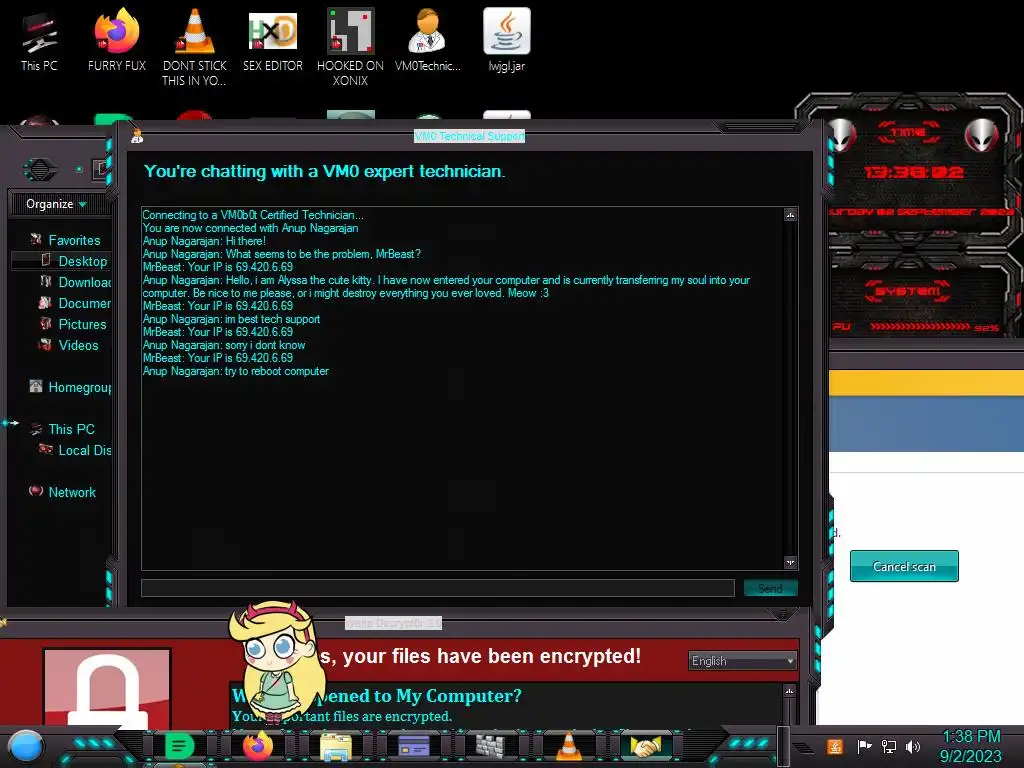This screenshot has height=768, width=1024.
Task: Open Firefox from the taskbar
Action: [257, 746]
